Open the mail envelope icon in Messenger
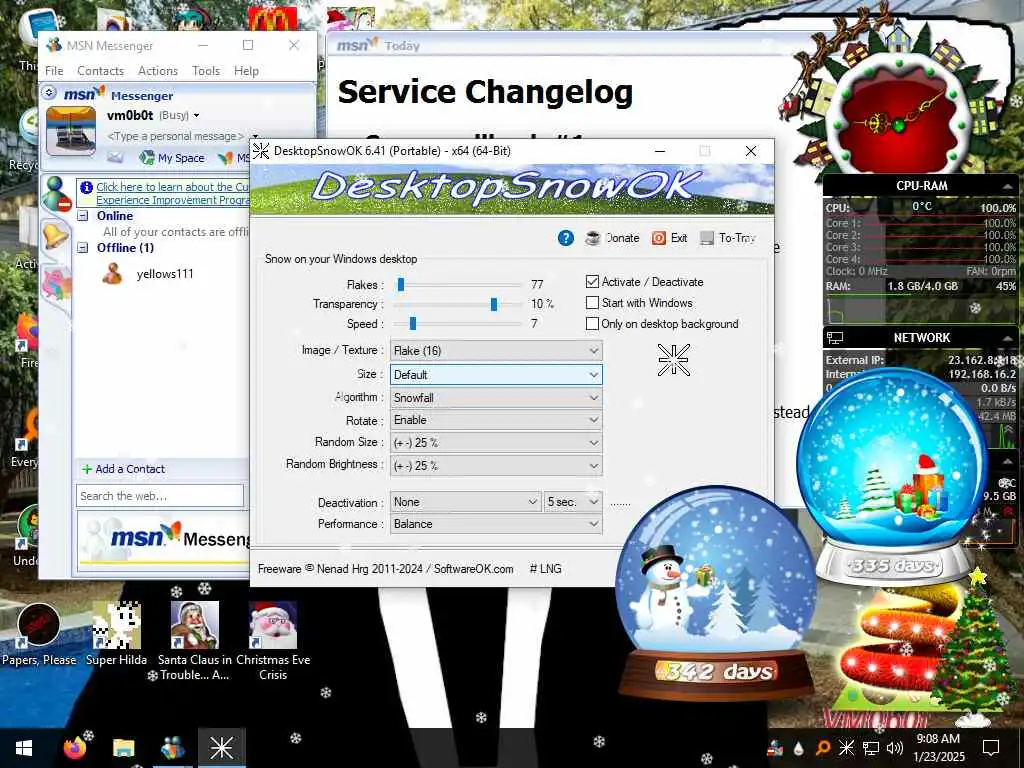Viewport: 1024px width, 768px height. coord(115,157)
